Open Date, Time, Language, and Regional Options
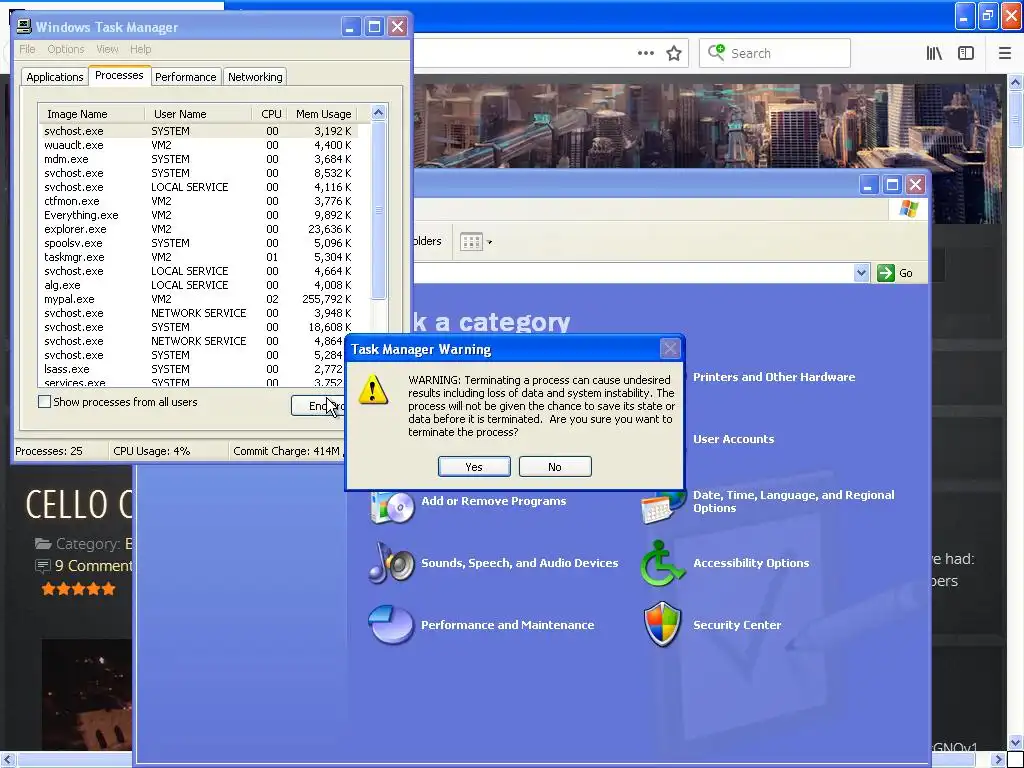The height and width of the screenshot is (768, 1024). point(793,502)
